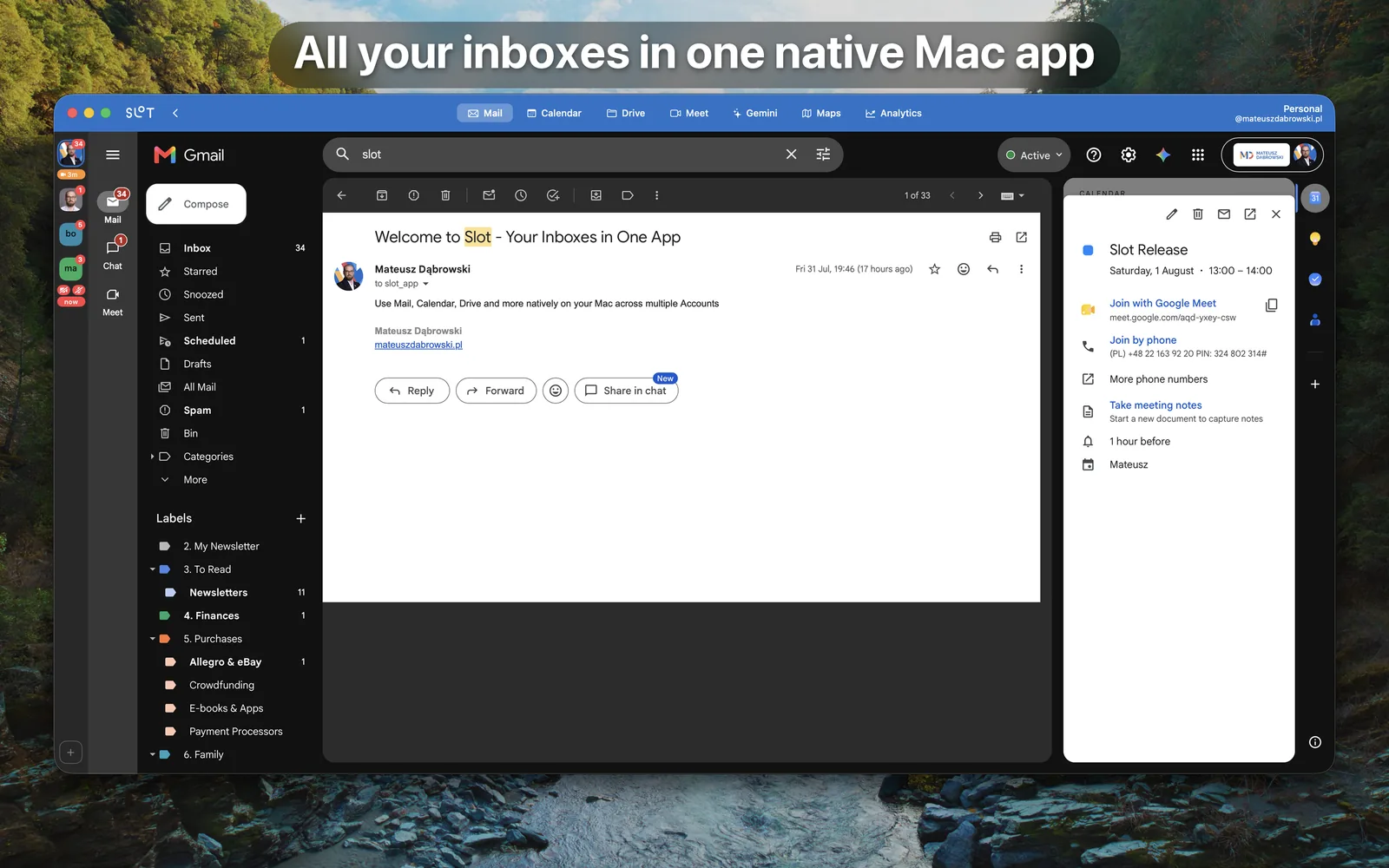Email the event guests envelope icon
This screenshot has height=868, width=1389.
pos(1224,214)
